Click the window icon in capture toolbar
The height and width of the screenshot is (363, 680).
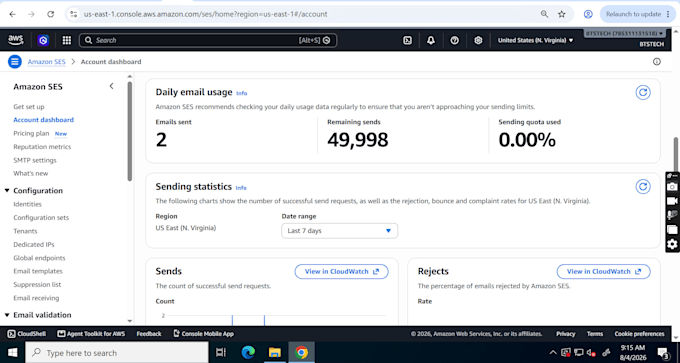pyautogui.click(x=672, y=230)
